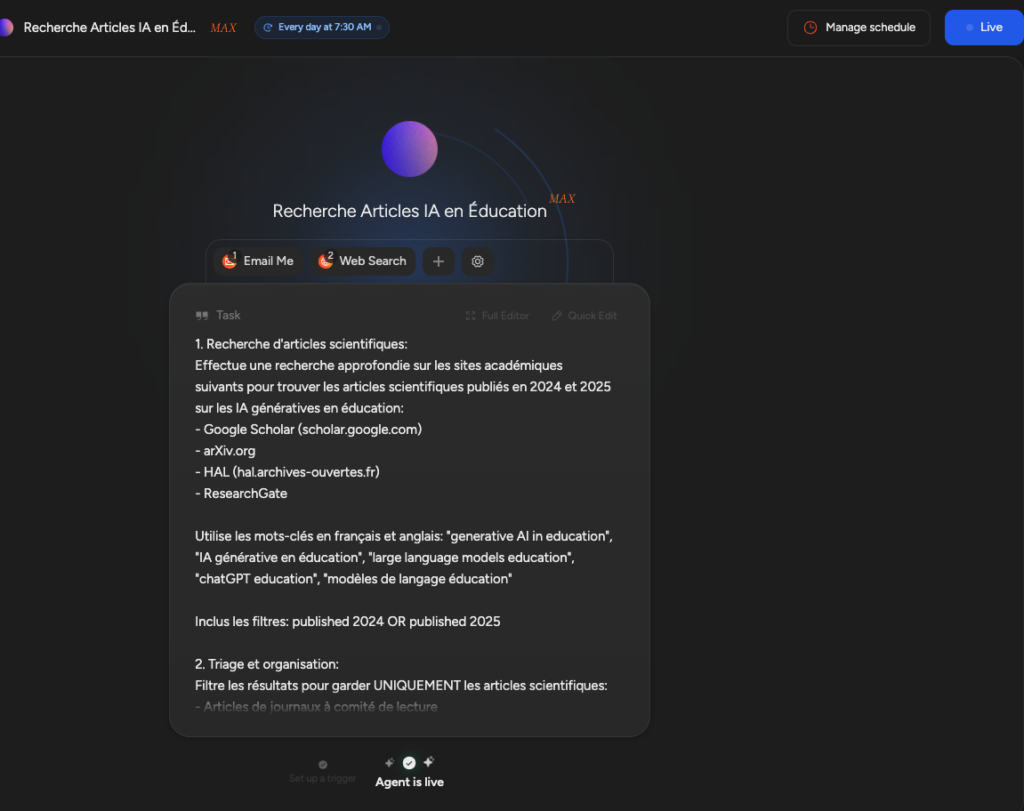Screen dimensions: 1024x811
Task: Click the Agent is live label
Action: point(409,782)
